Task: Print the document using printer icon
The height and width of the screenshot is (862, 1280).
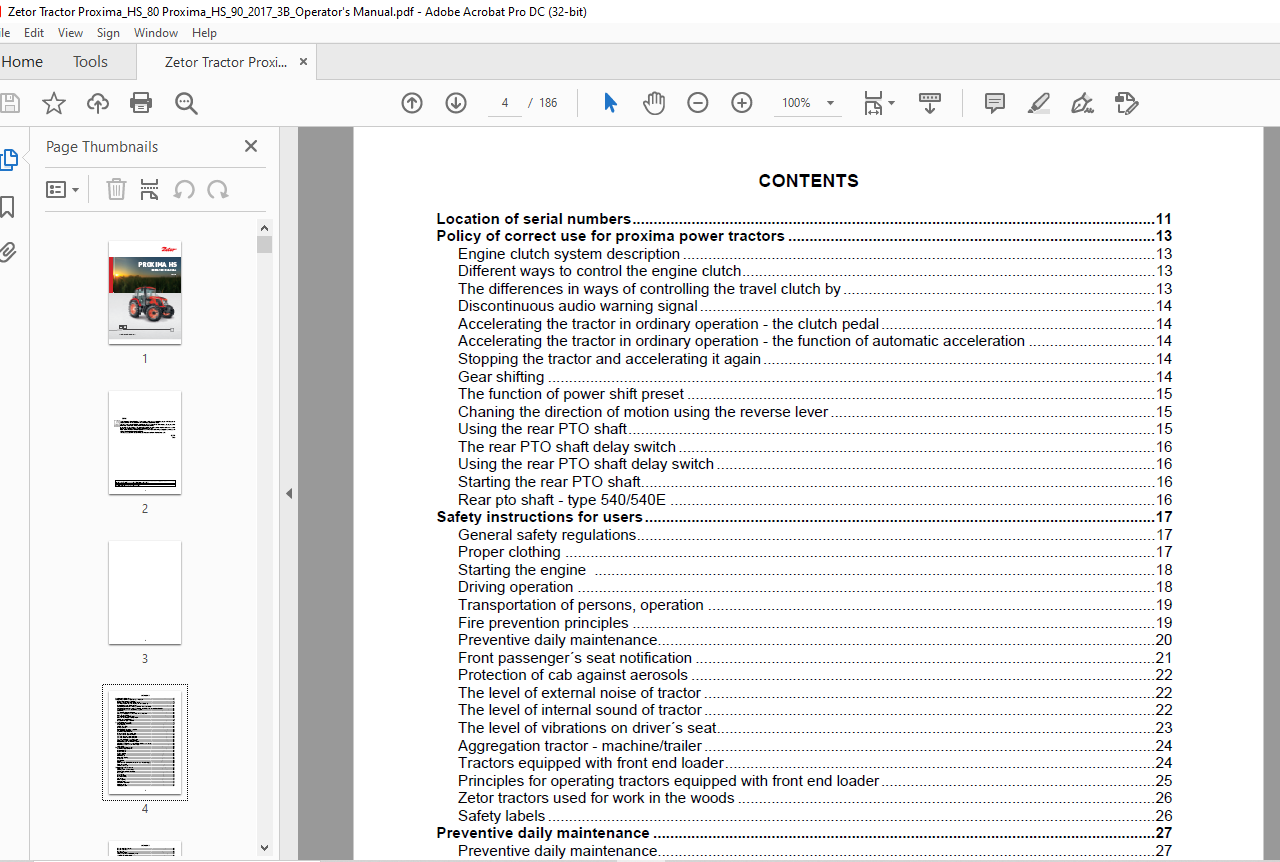Action: tap(141, 103)
